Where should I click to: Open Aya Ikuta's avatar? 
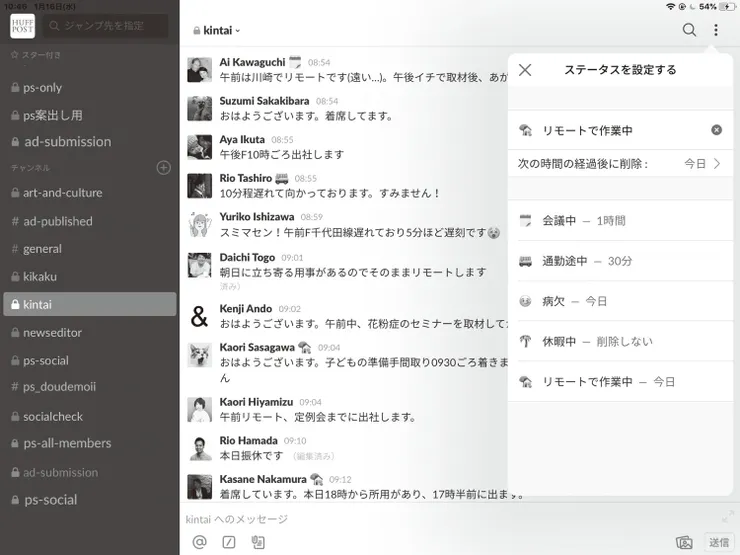click(x=199, y=147)
